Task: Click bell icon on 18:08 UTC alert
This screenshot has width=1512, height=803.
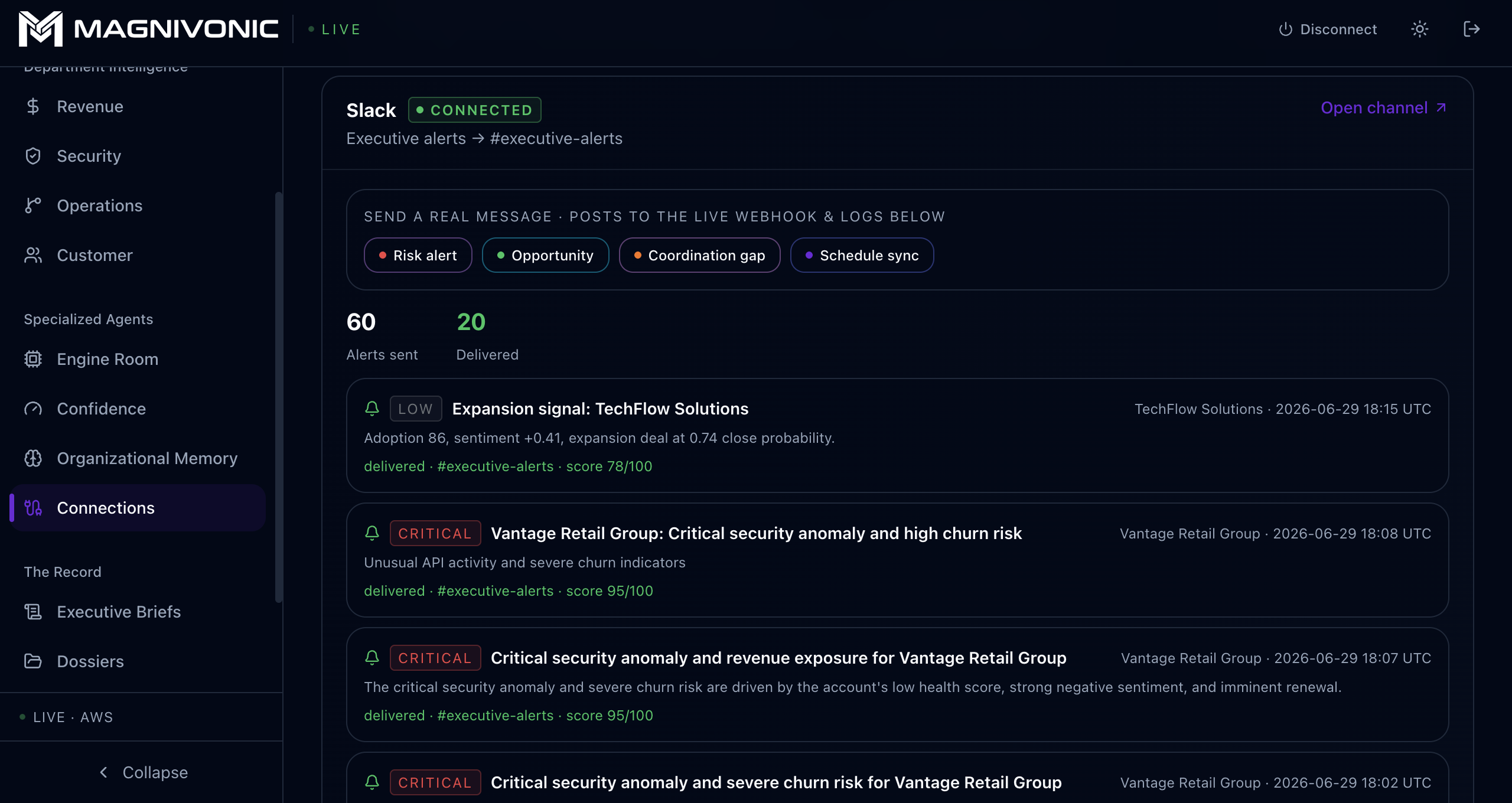Action: (x=372, y=533)
